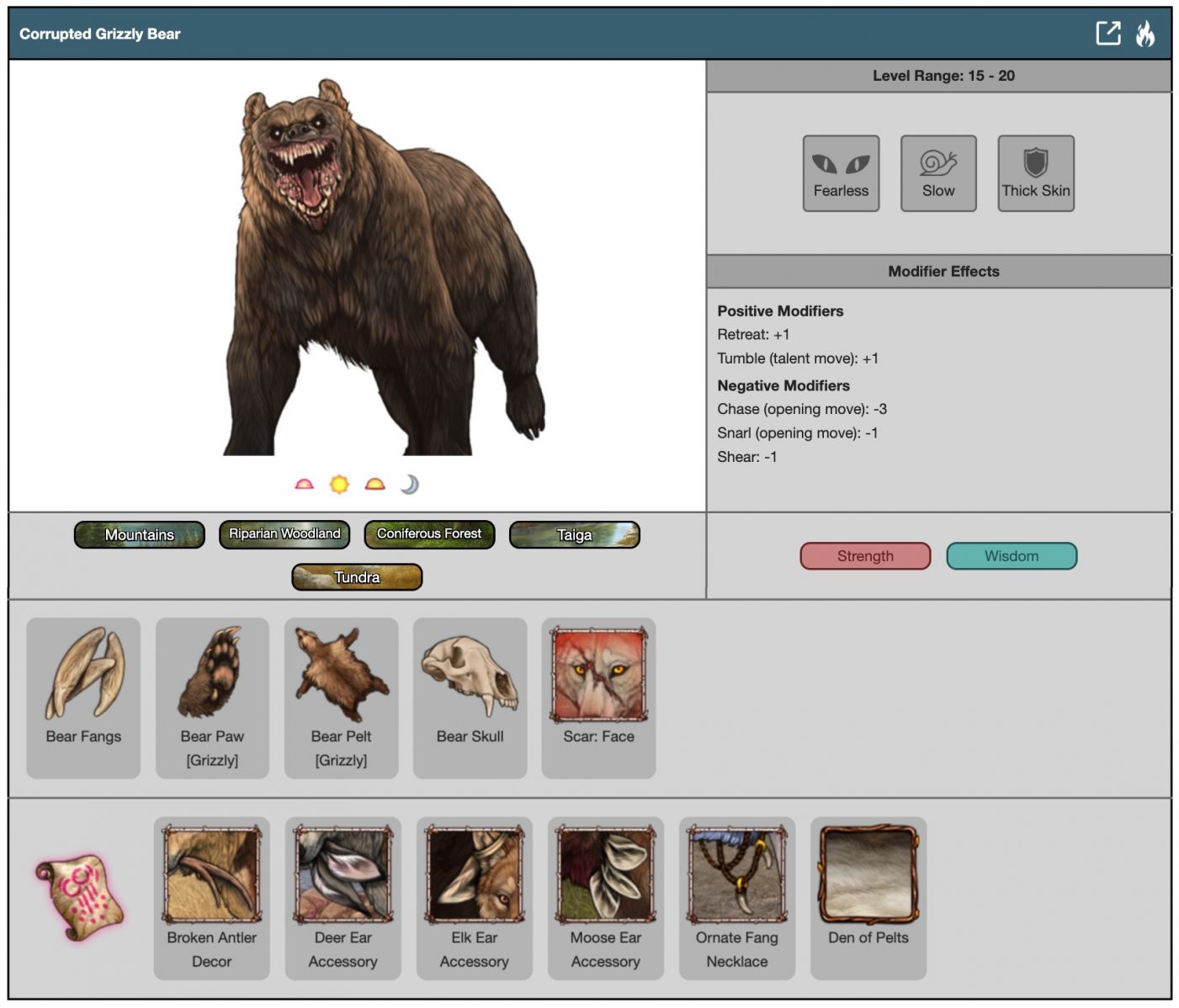Open the Broken Antler Decor item
Image resolution: width=1179 pixels, height=1008 pixels.
click(x=211, y=897)
